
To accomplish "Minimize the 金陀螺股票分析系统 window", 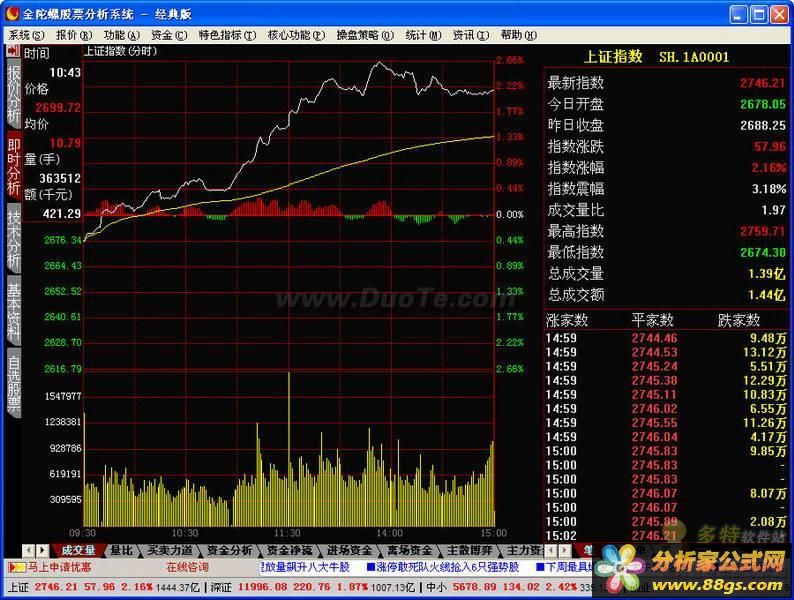I will pos(738,15).
